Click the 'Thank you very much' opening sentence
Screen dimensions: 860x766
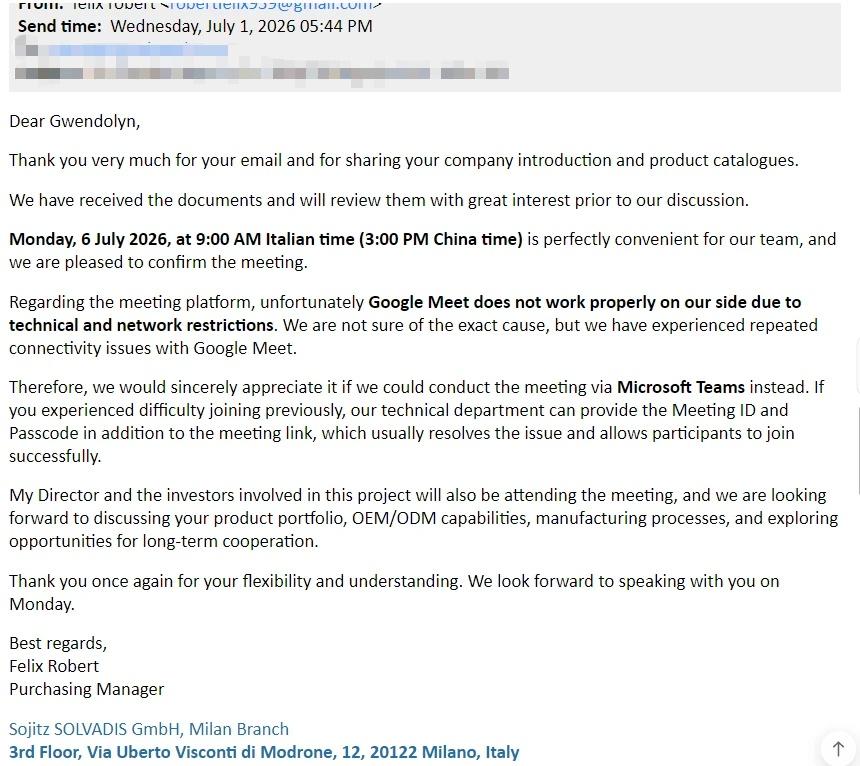[x=404, y=160]
